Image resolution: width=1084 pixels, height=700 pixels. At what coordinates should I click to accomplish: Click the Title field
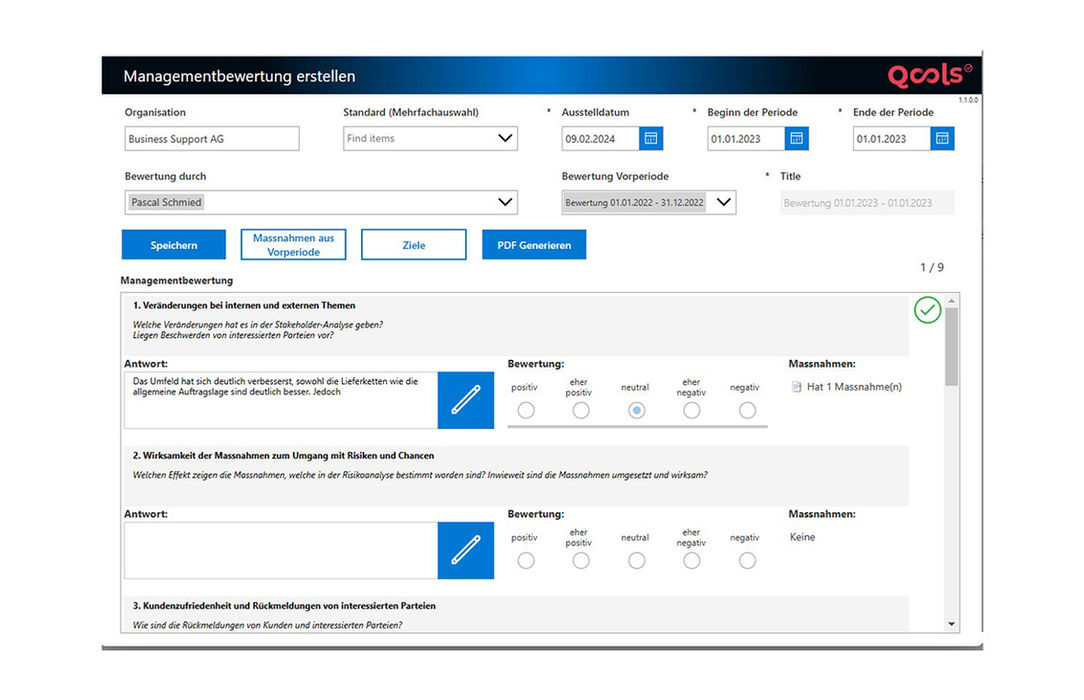(867, 202)
